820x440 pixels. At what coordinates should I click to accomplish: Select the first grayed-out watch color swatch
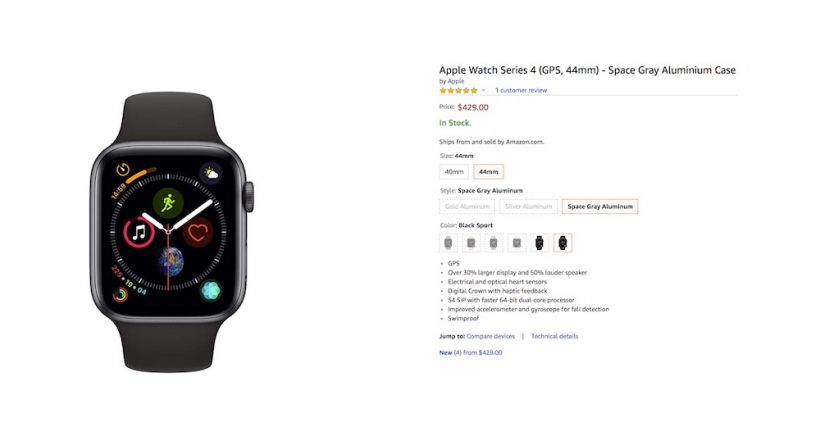[x=448, y=243]
